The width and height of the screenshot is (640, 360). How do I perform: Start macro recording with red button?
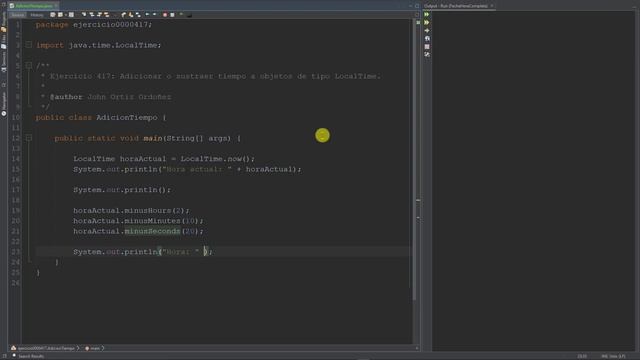coord(165,15)
